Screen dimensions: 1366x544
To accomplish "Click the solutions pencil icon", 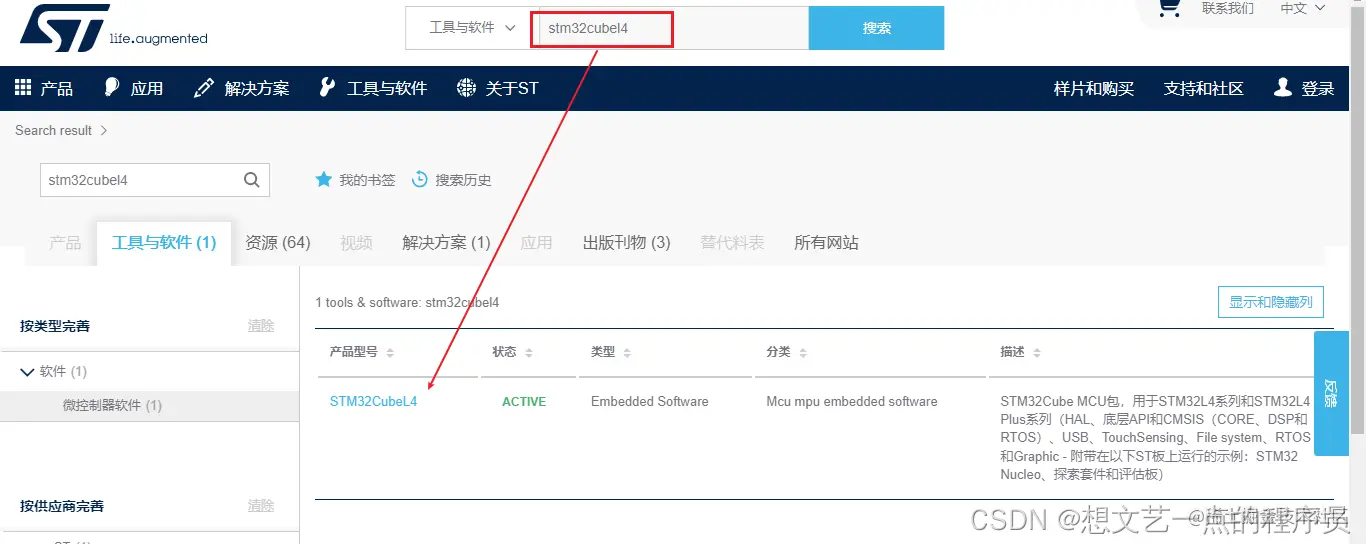I will coord(203,88).
